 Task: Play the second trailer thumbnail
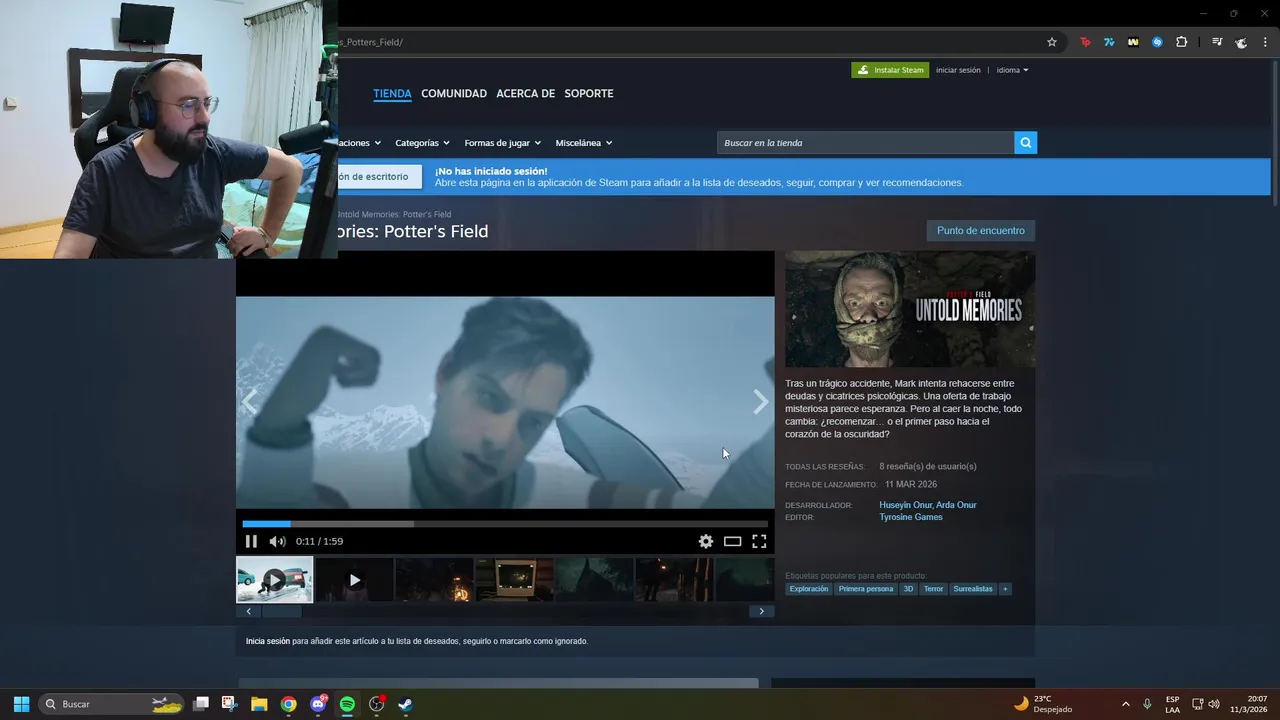354,580
